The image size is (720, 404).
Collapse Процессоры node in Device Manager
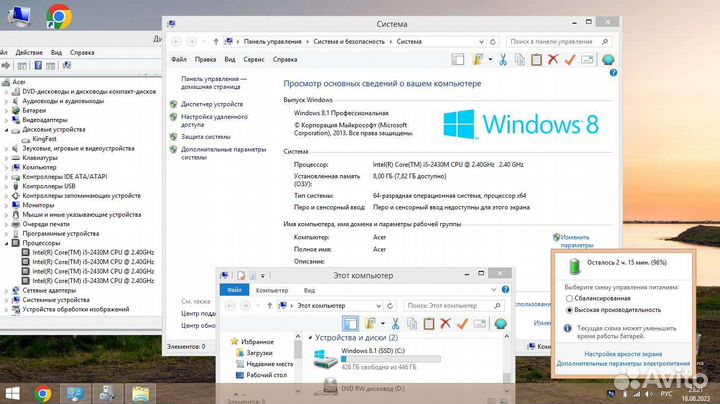[x=6, y=243]
